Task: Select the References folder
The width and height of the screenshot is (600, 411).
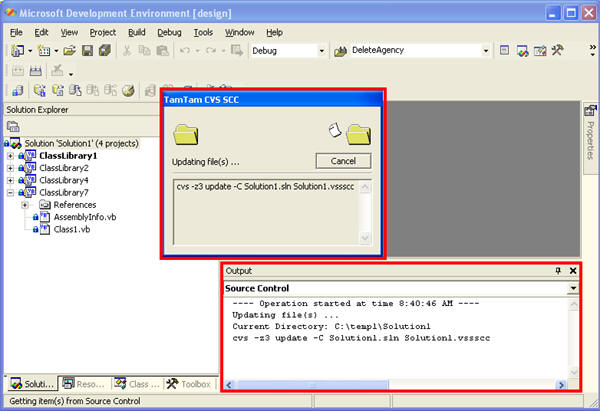Action: pyautogui.click(x=75, y=205)
